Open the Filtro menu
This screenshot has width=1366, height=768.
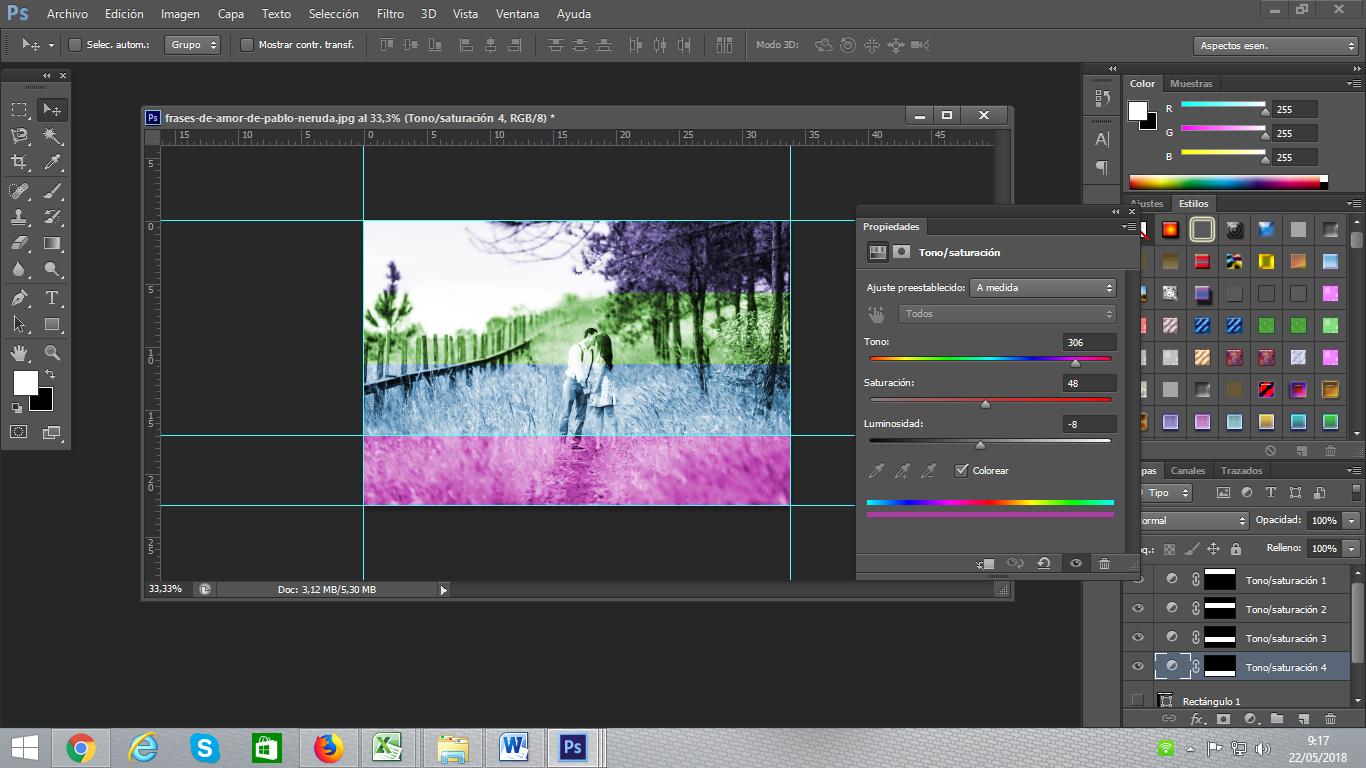point(390,14)
